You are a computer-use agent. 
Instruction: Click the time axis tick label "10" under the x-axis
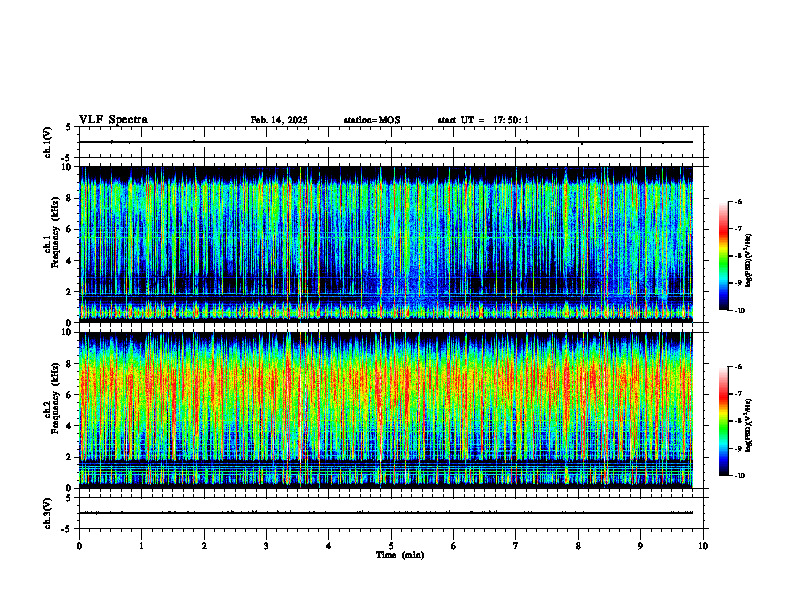[703, 546]
